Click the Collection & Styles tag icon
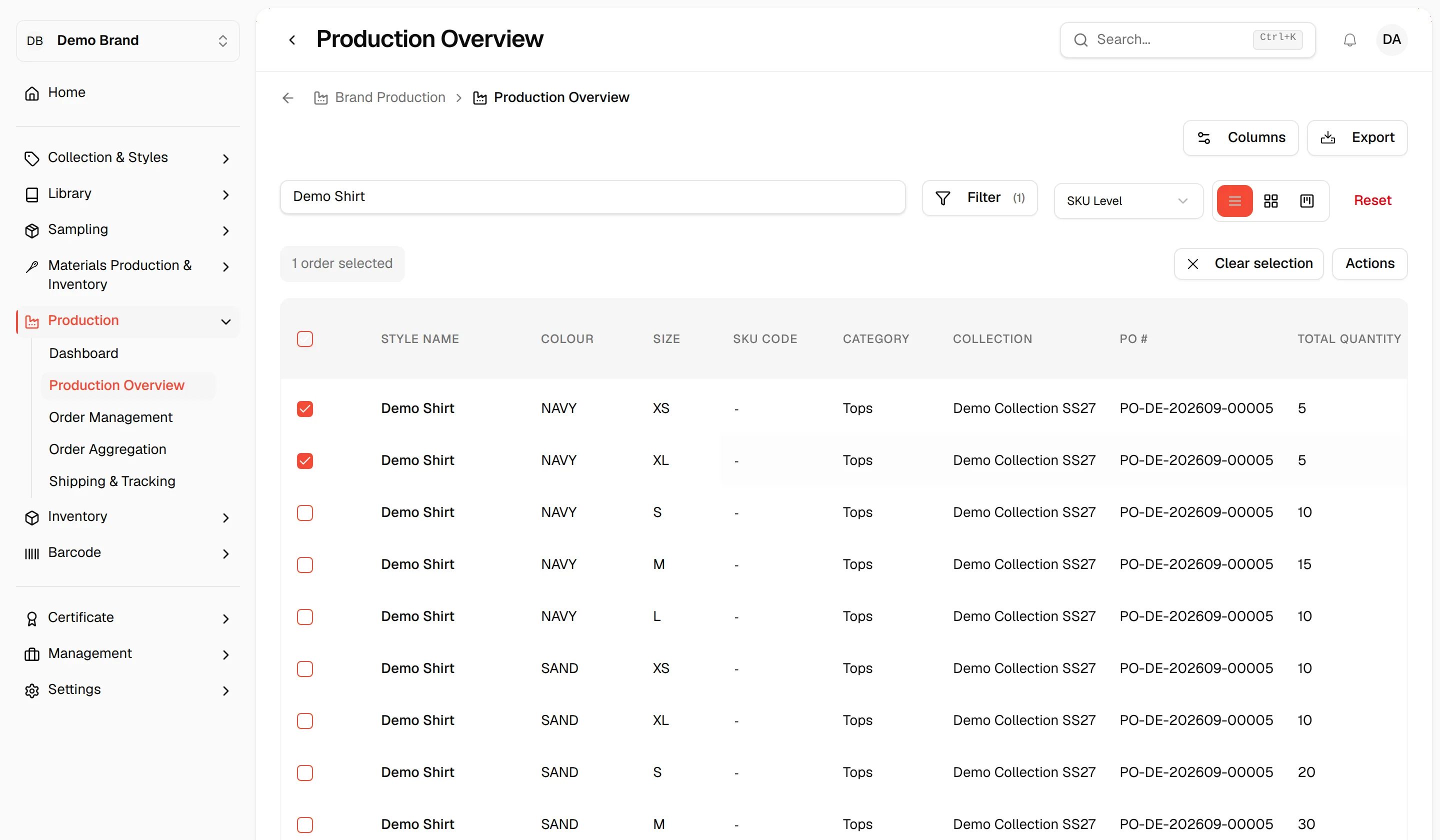 (x=32, y=158)
